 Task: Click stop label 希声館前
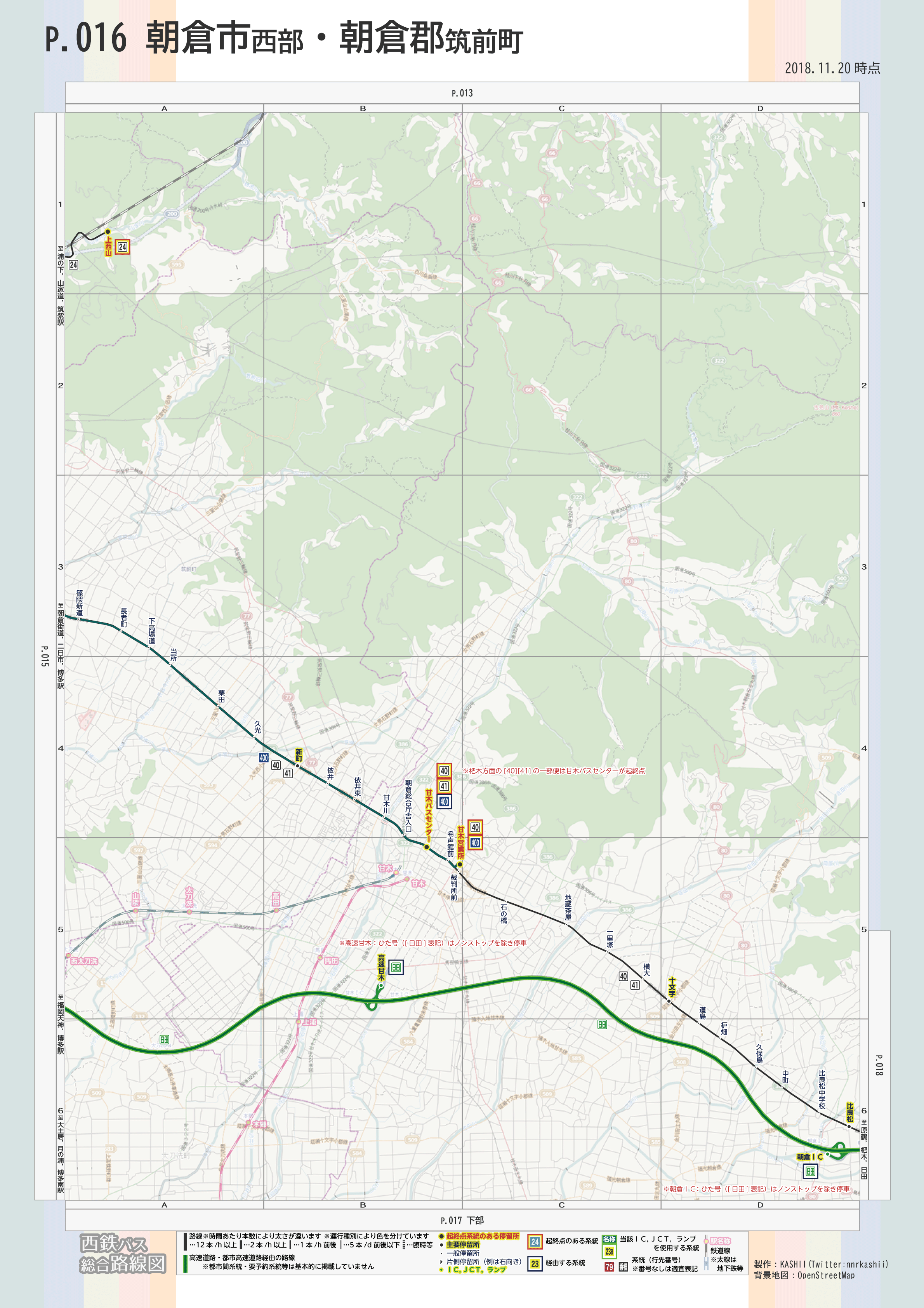coord(450,843)
